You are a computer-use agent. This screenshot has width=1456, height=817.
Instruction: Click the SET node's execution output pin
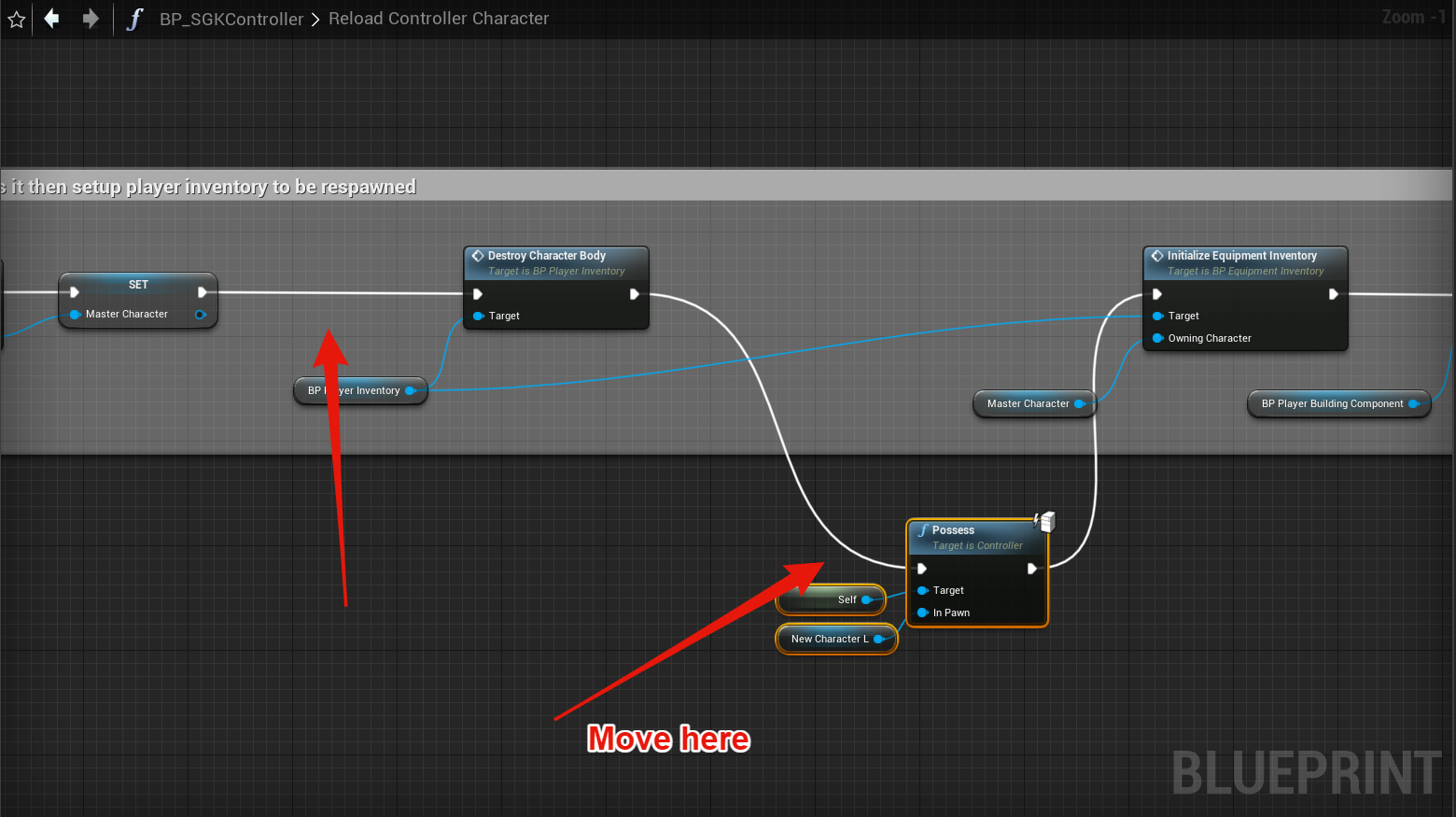click(202, 292)
